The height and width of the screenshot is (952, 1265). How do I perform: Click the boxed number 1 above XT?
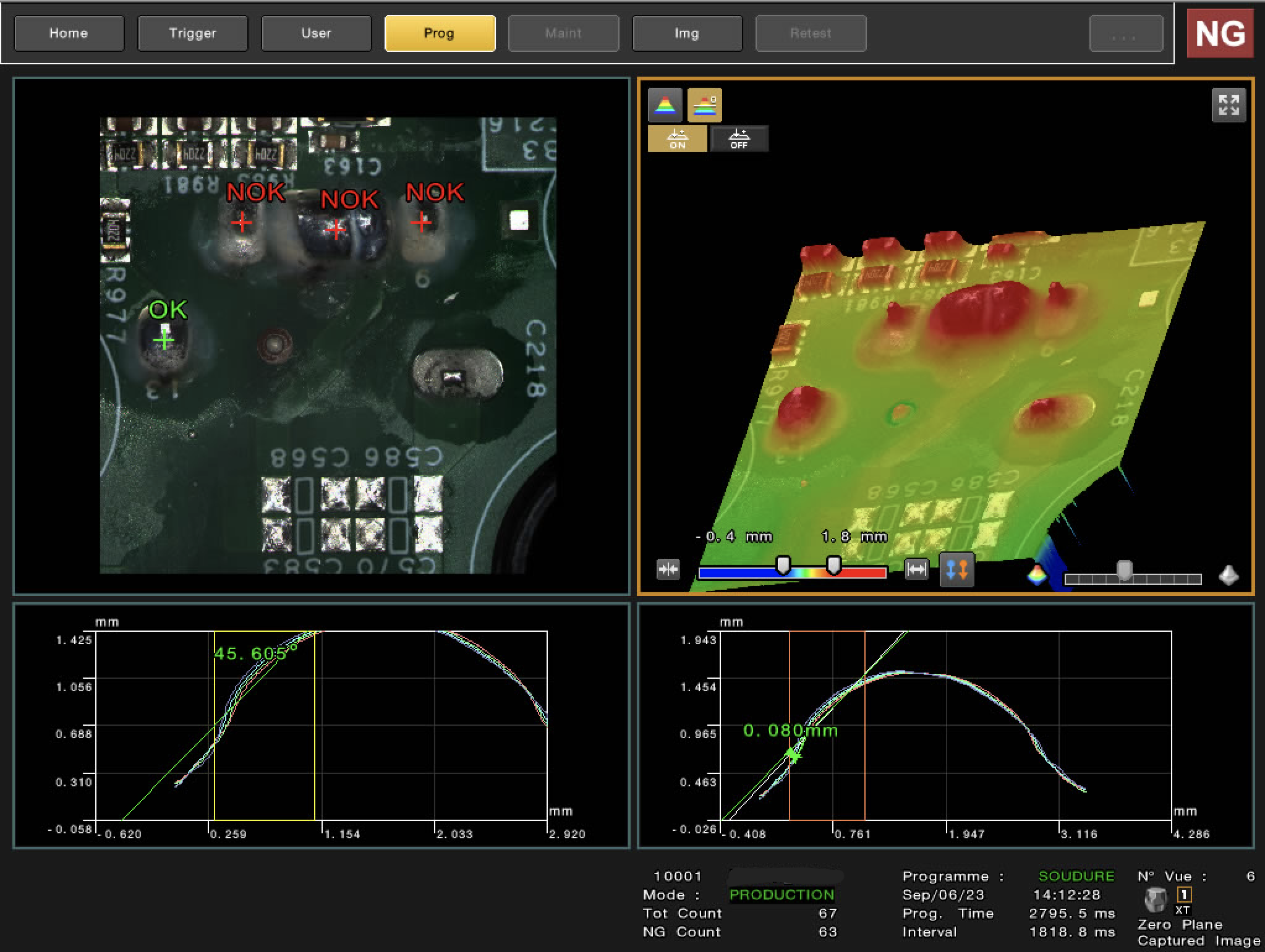tap(1183, 895)
